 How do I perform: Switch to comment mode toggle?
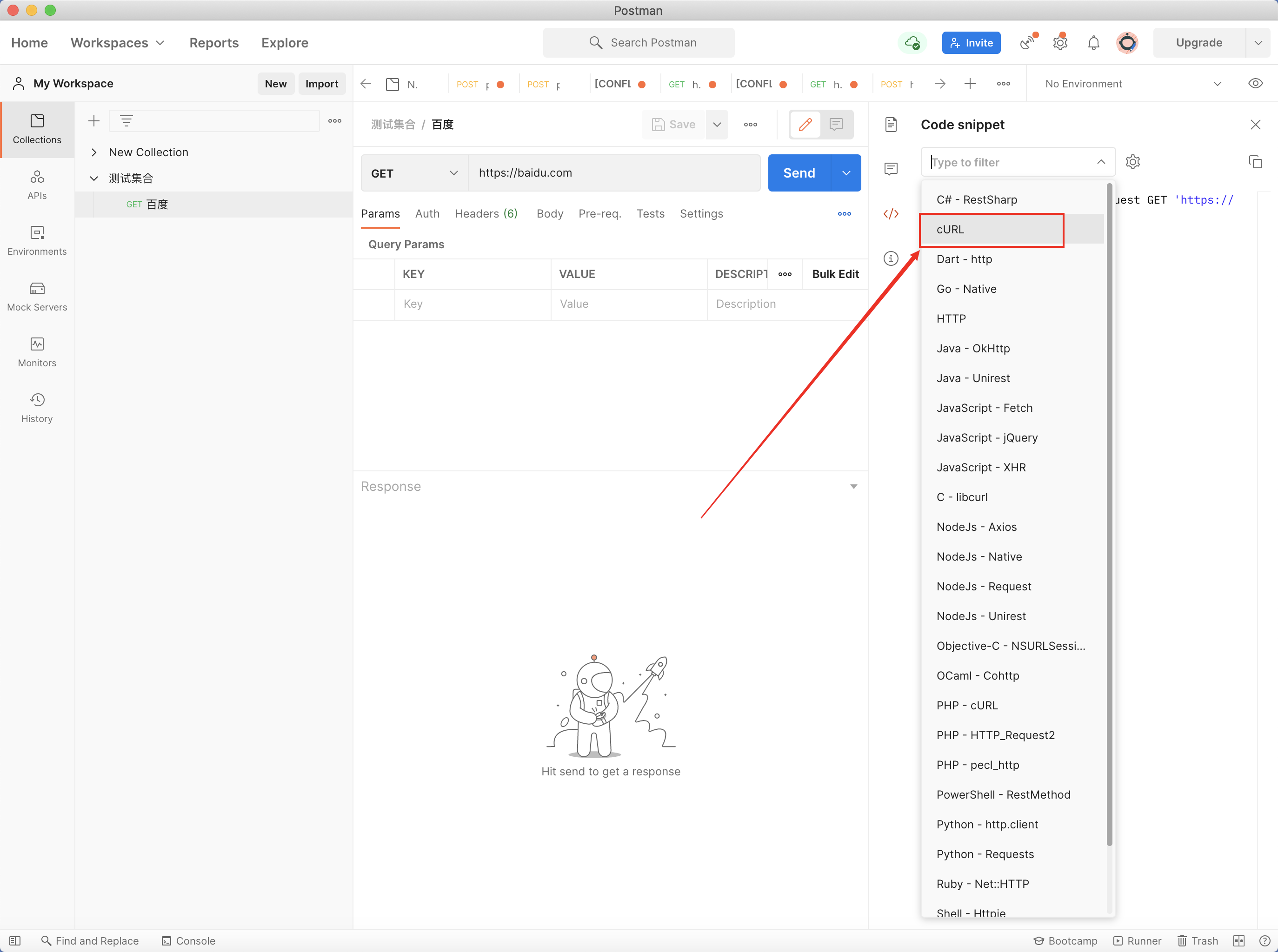(x=836, y=125)
